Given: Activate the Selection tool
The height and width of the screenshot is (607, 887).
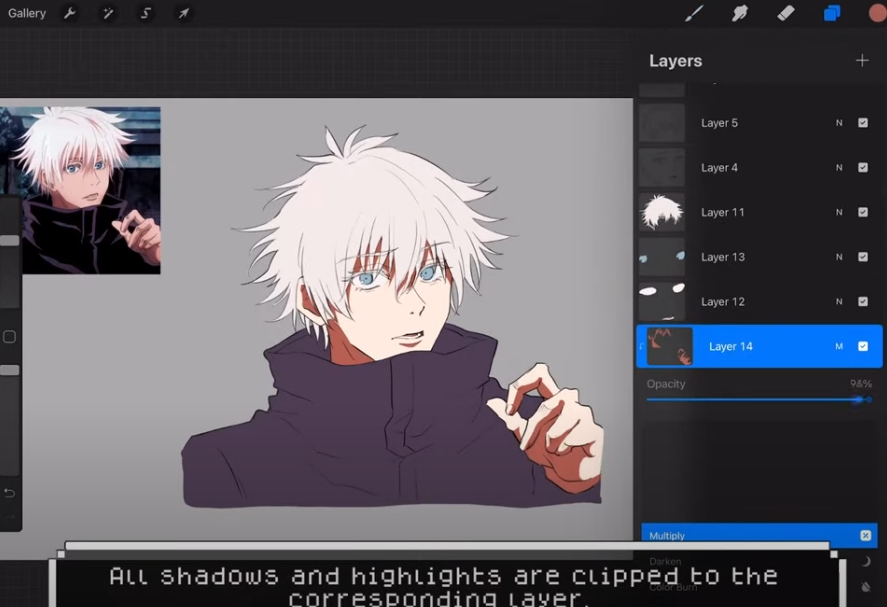Looking at the screenshot, I should point(146,13).
